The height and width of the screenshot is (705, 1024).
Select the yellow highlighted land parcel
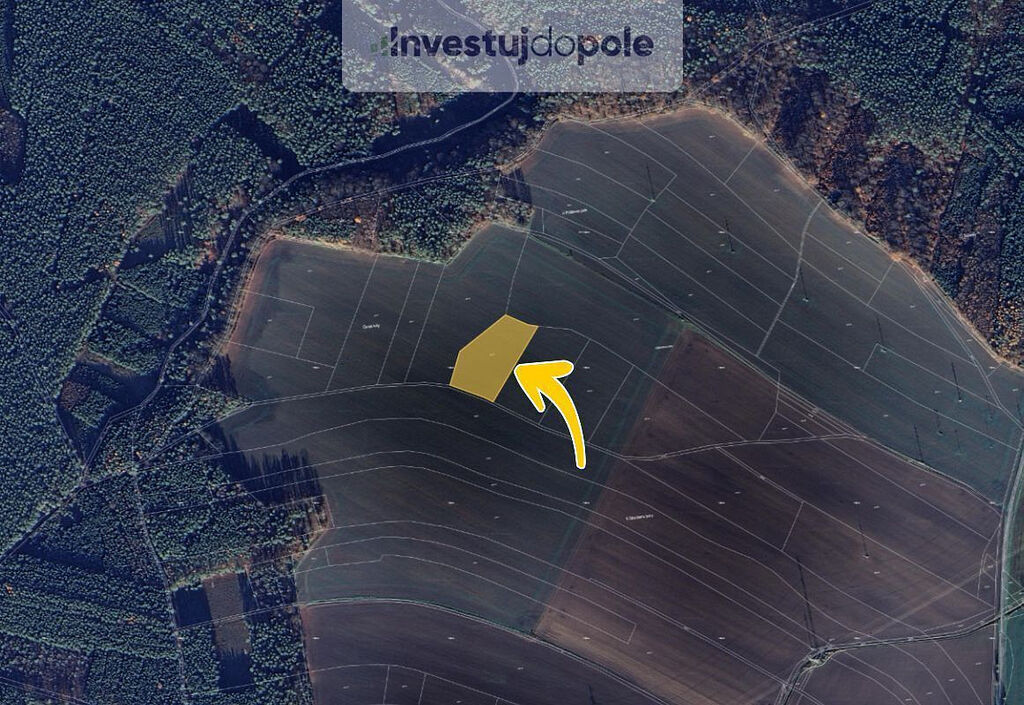[493, 358]
